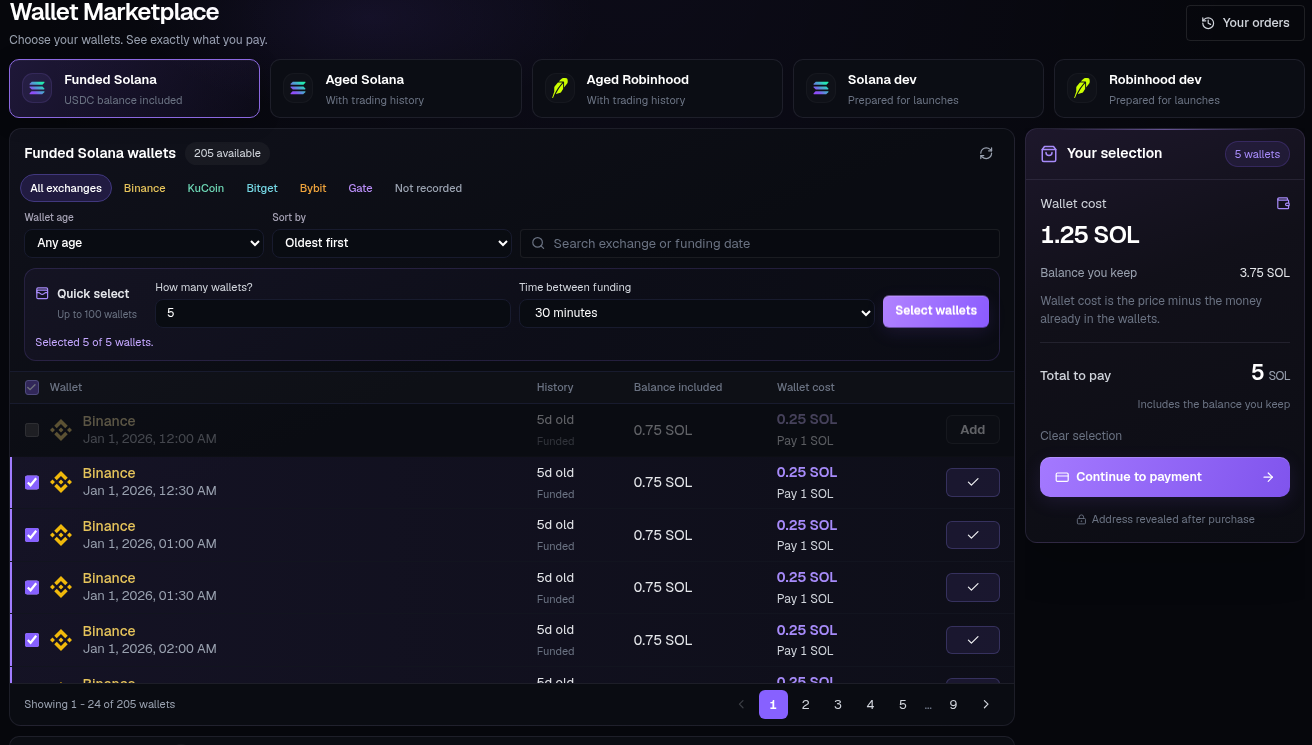Open Time between funding dropdown
This screenshot has width=1312, height=745.
(697, 313)
